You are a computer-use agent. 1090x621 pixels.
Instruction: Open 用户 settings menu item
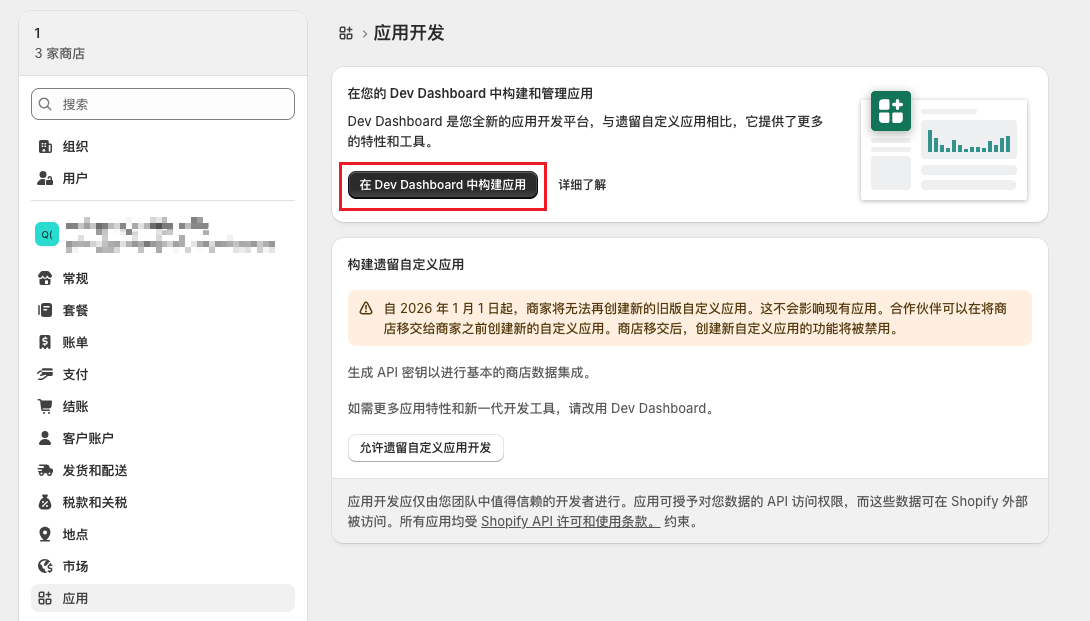[x=163, y=178]
